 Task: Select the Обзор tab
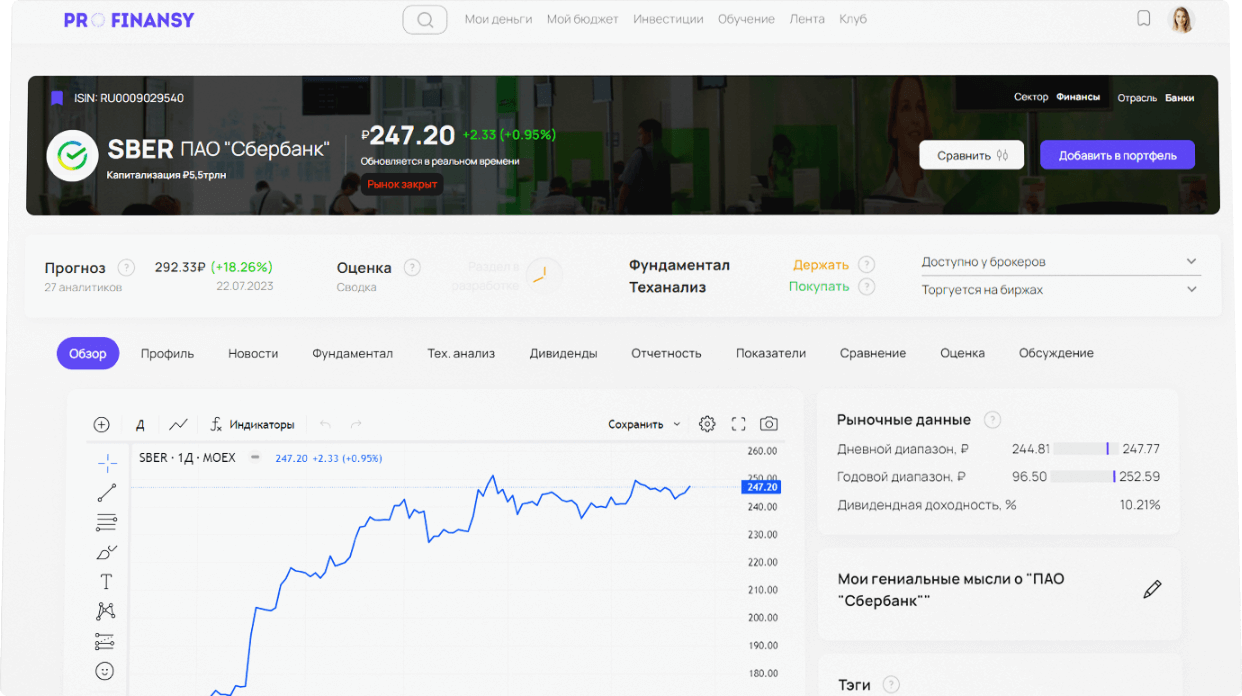tap(88, 353)
